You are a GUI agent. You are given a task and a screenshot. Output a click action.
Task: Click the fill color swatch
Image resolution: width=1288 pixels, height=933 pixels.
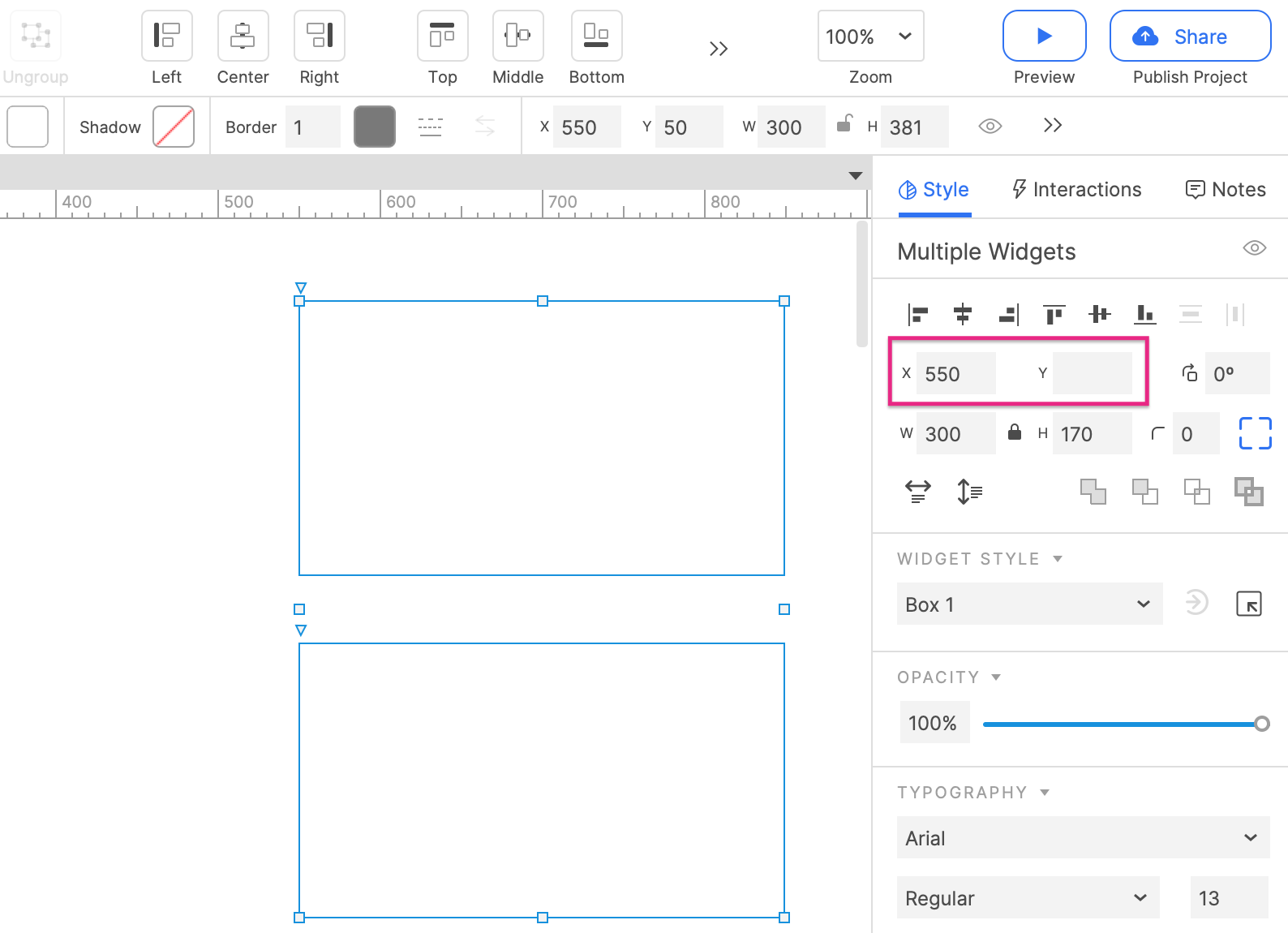28,127
